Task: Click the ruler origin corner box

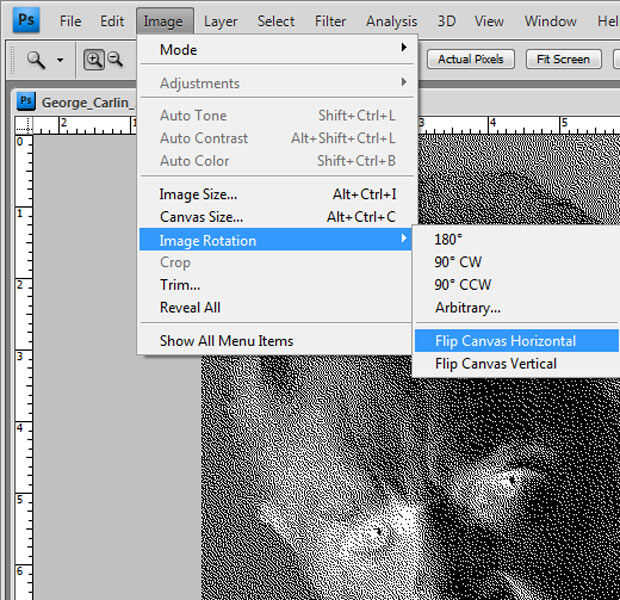Action: coord(24,125)
